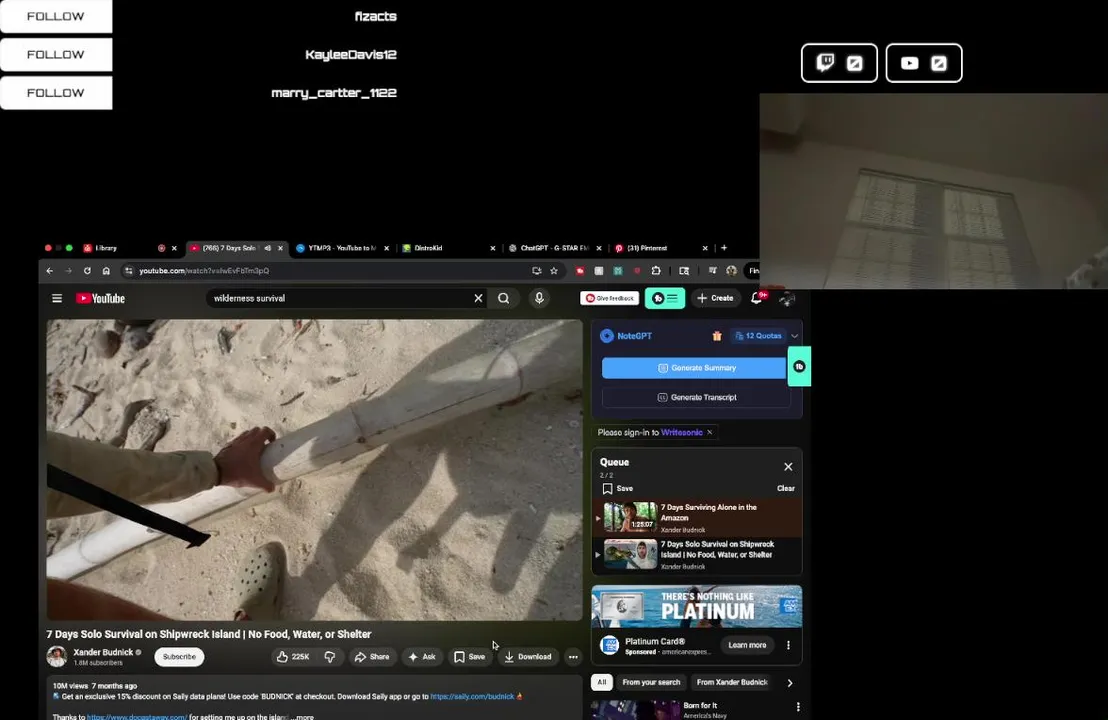Click the search magnifier button

click(504, 298)
